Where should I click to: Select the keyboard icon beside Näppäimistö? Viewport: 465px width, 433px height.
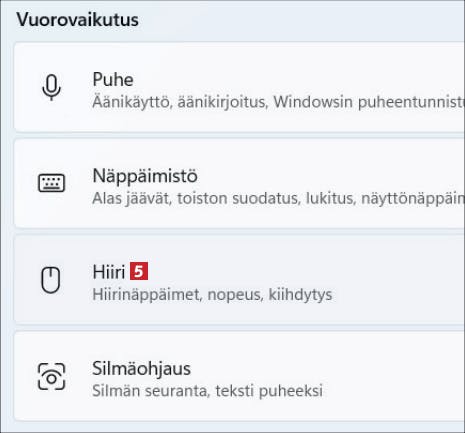(x=51, y=183)
